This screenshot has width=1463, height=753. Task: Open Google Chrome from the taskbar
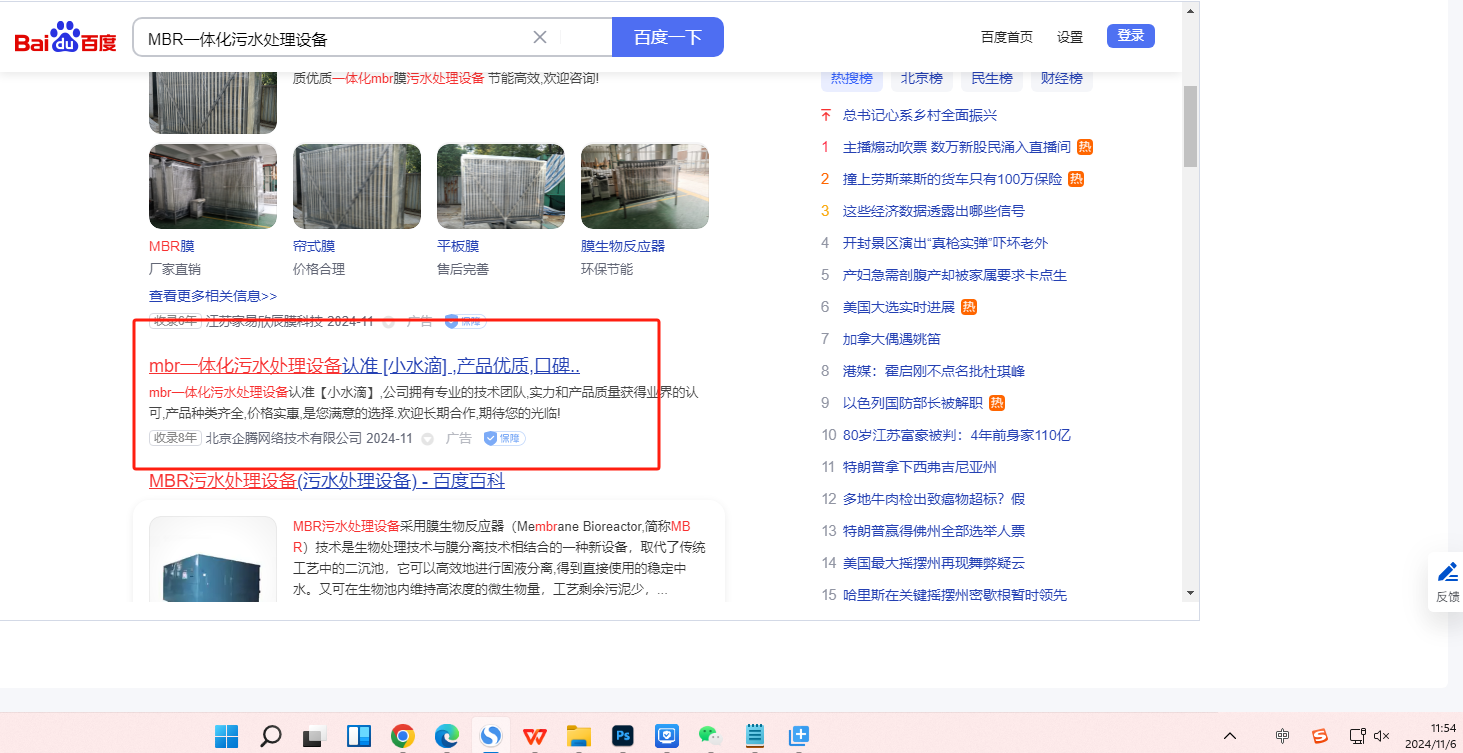403,737
